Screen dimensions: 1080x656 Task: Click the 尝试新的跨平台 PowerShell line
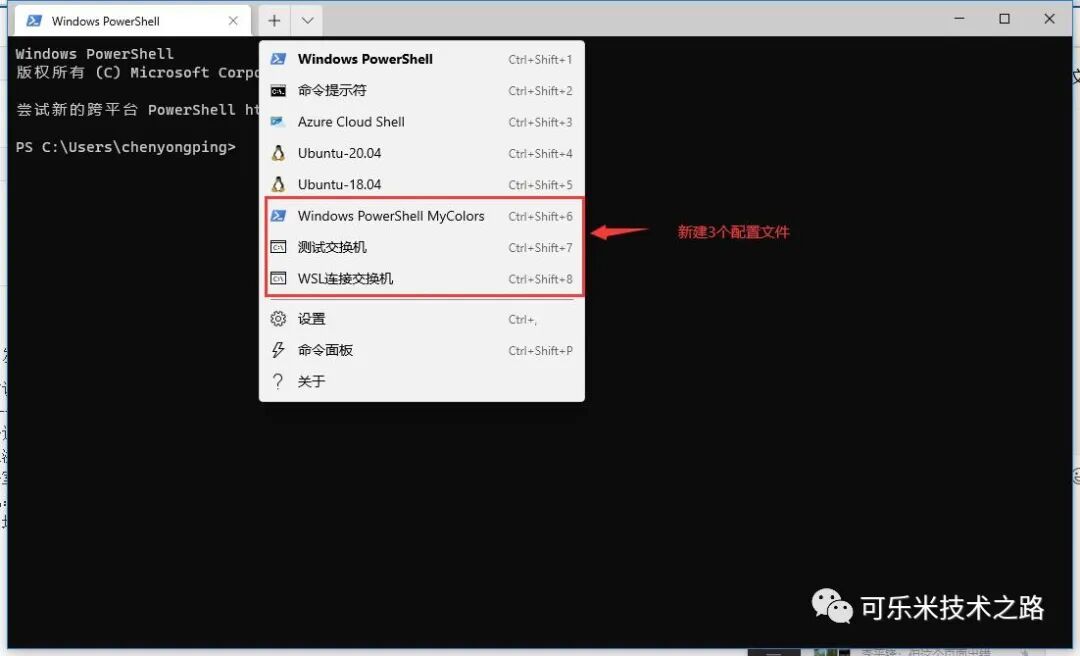(137, 110)
